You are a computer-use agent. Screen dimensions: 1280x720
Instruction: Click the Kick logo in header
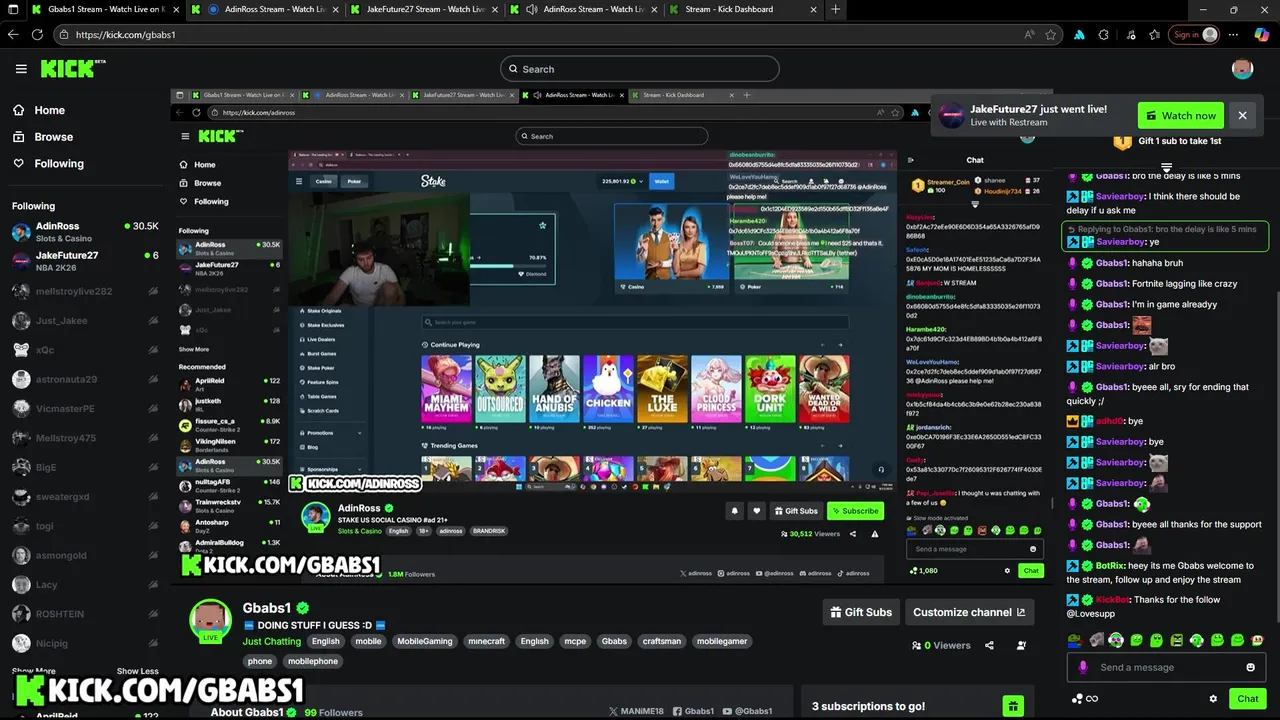tap(72, 69)
